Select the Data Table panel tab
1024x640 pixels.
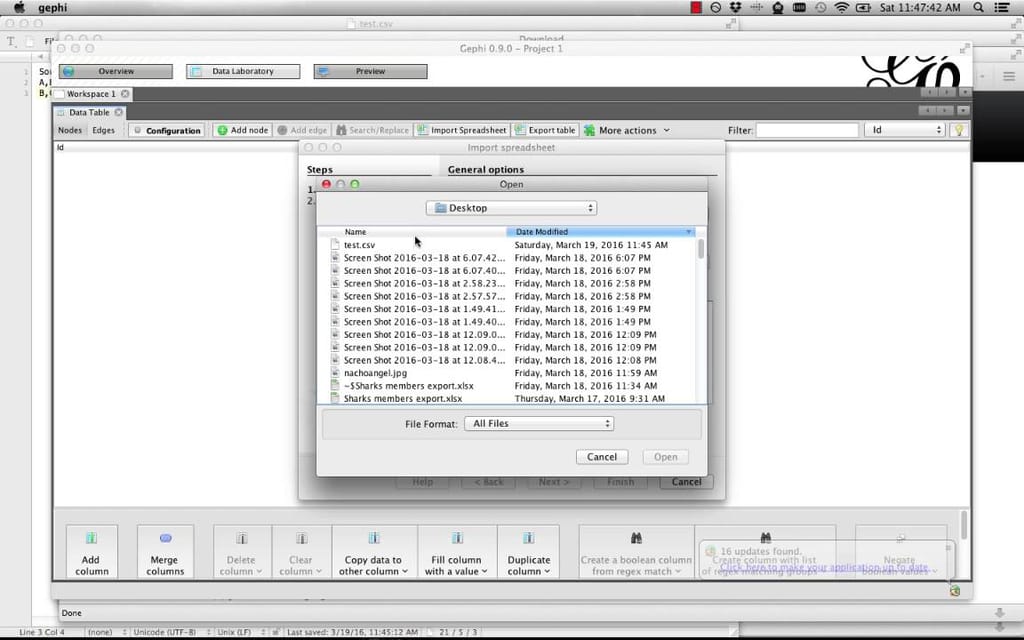pyautogui.click(x=89, y=112)
